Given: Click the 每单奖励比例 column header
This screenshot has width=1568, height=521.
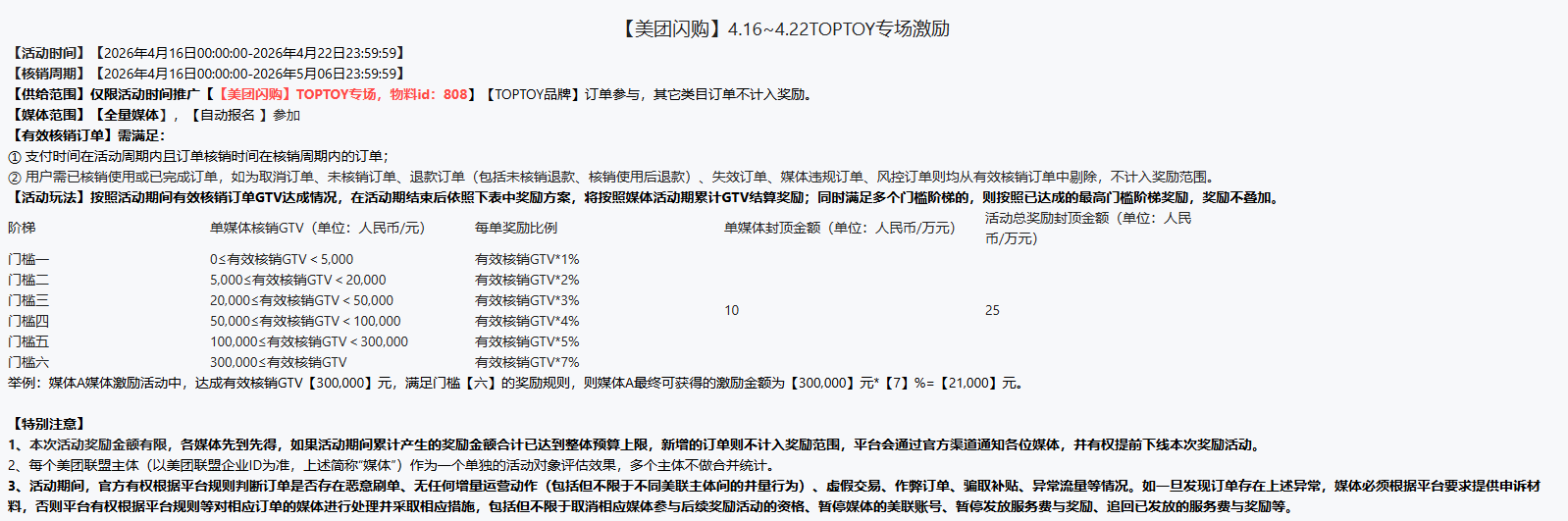Looking at the screenshot, I should tap(515, 228).
